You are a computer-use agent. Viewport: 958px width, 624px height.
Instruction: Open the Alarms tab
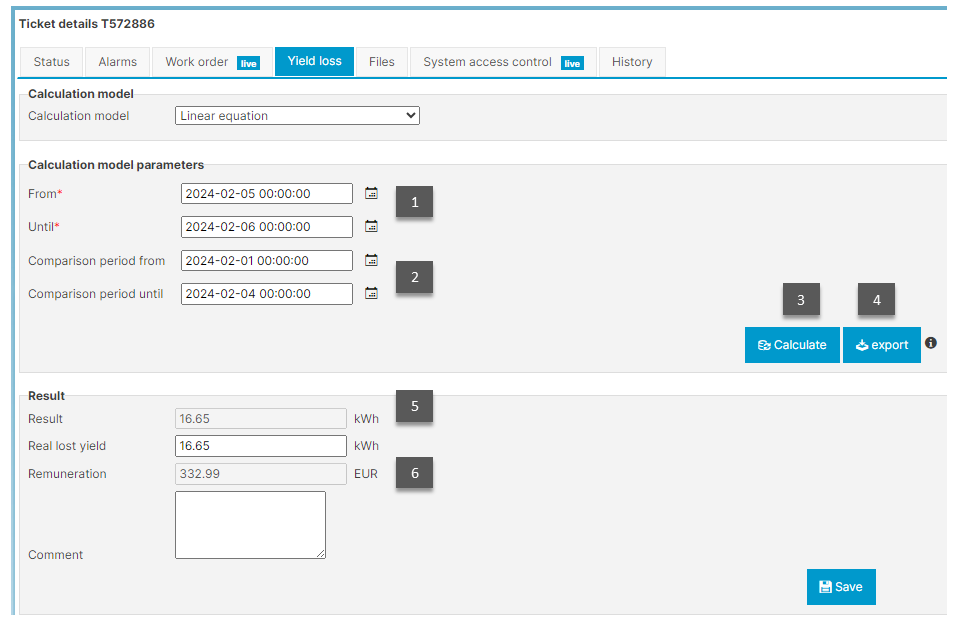(x=118, y=62)
